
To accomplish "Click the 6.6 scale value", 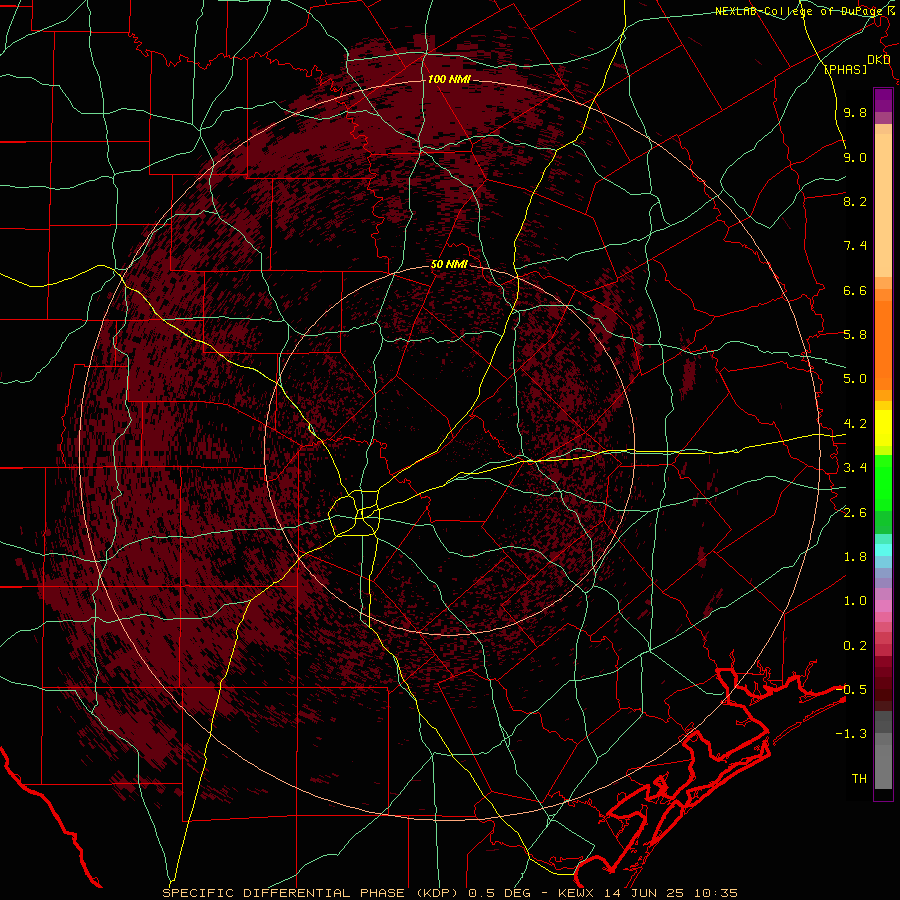I will coord(855,290).
